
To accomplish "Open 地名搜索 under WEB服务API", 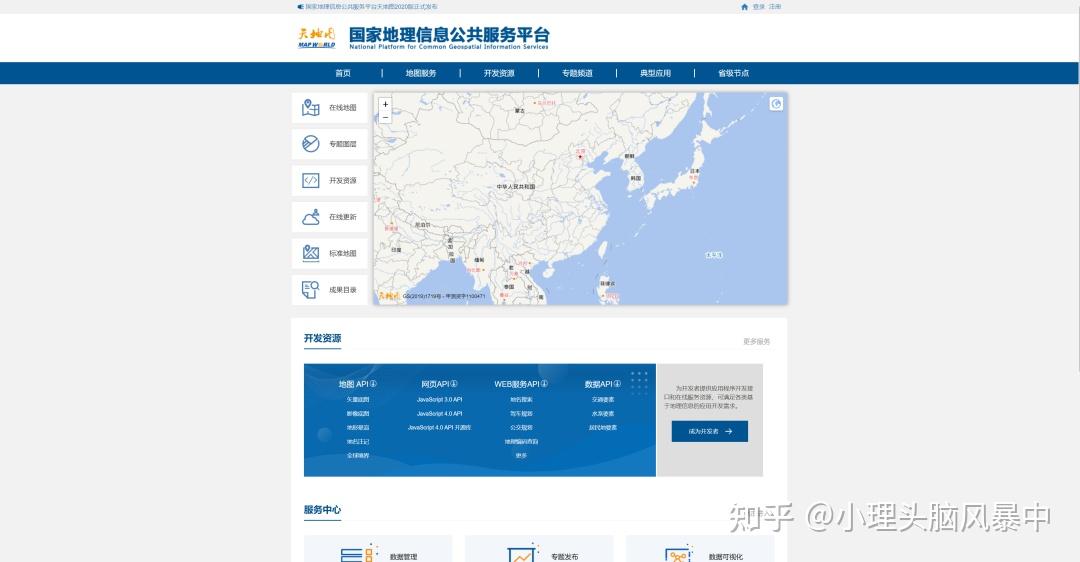I will click(521, 399).
